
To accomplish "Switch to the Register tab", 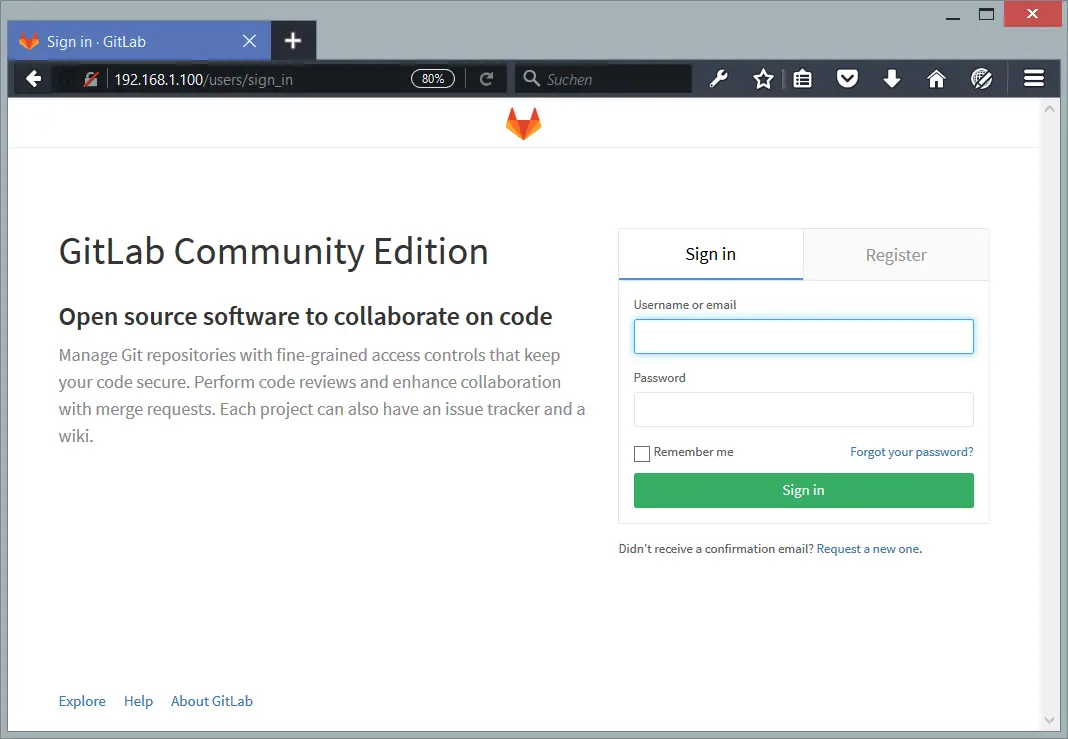I will tap(896, 255).
